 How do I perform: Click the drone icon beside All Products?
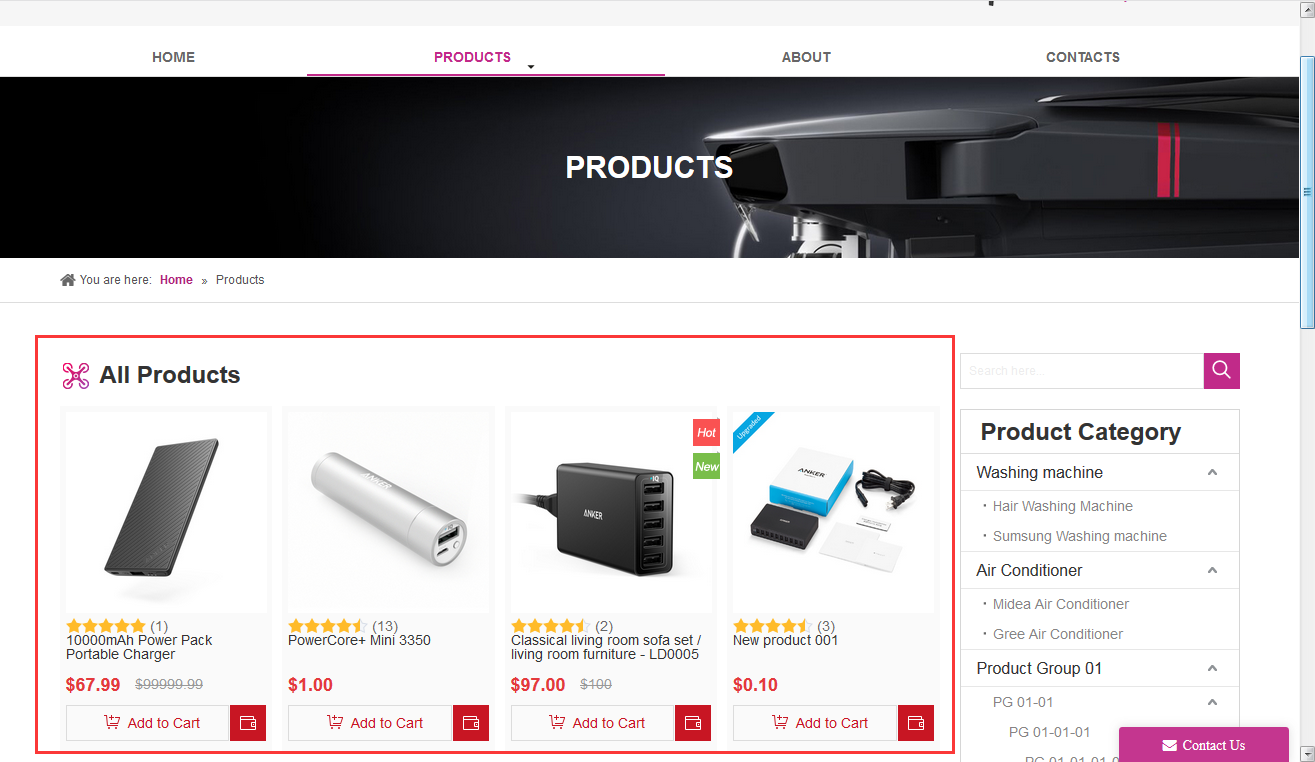(76, 375)
